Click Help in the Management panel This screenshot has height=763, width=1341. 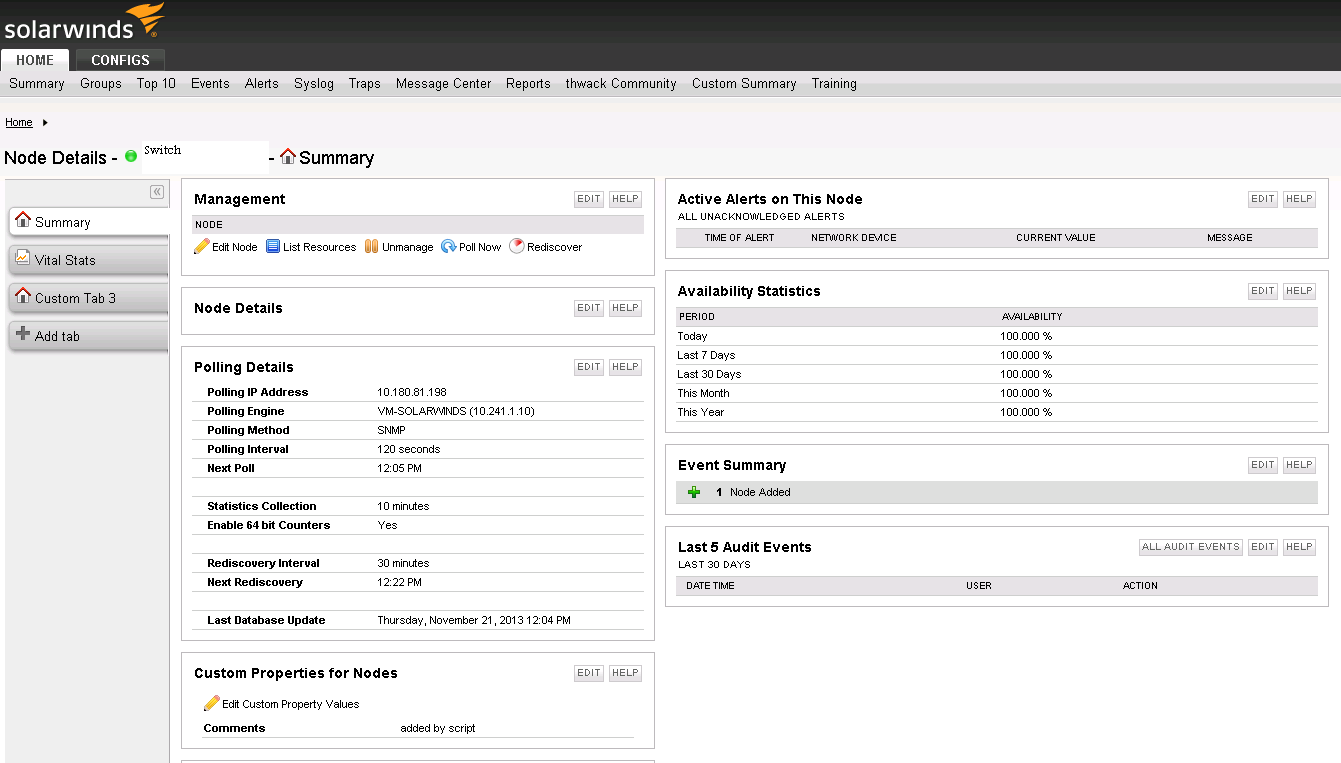(x=625, y=199)
